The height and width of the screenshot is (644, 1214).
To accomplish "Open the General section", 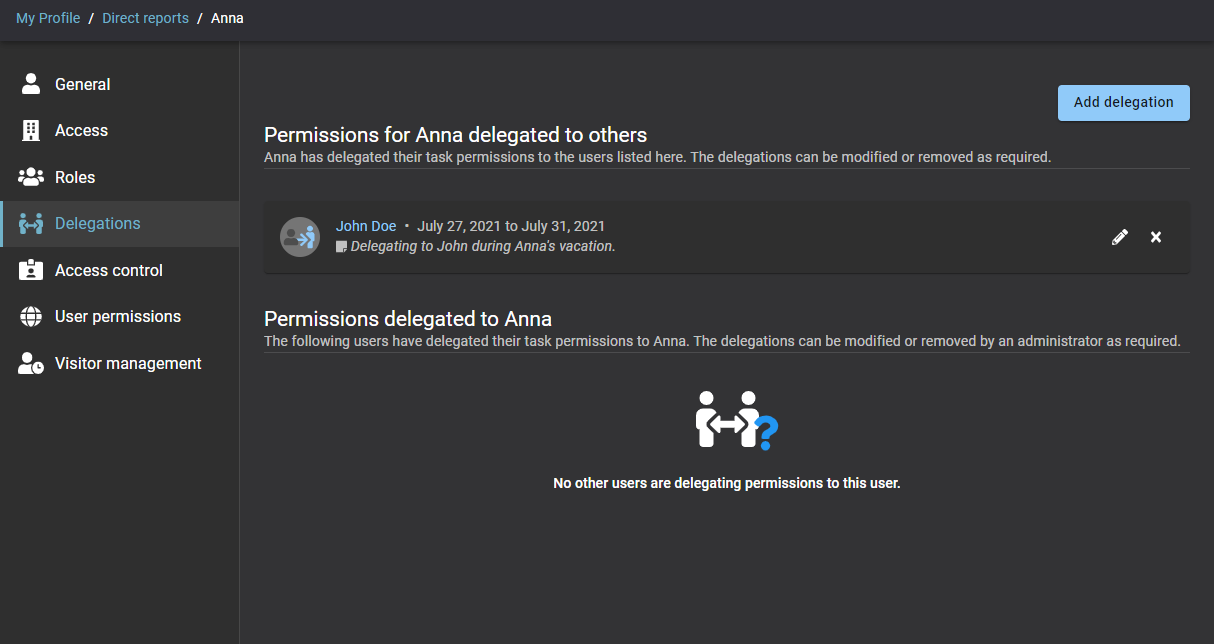I will click(120, 84).
